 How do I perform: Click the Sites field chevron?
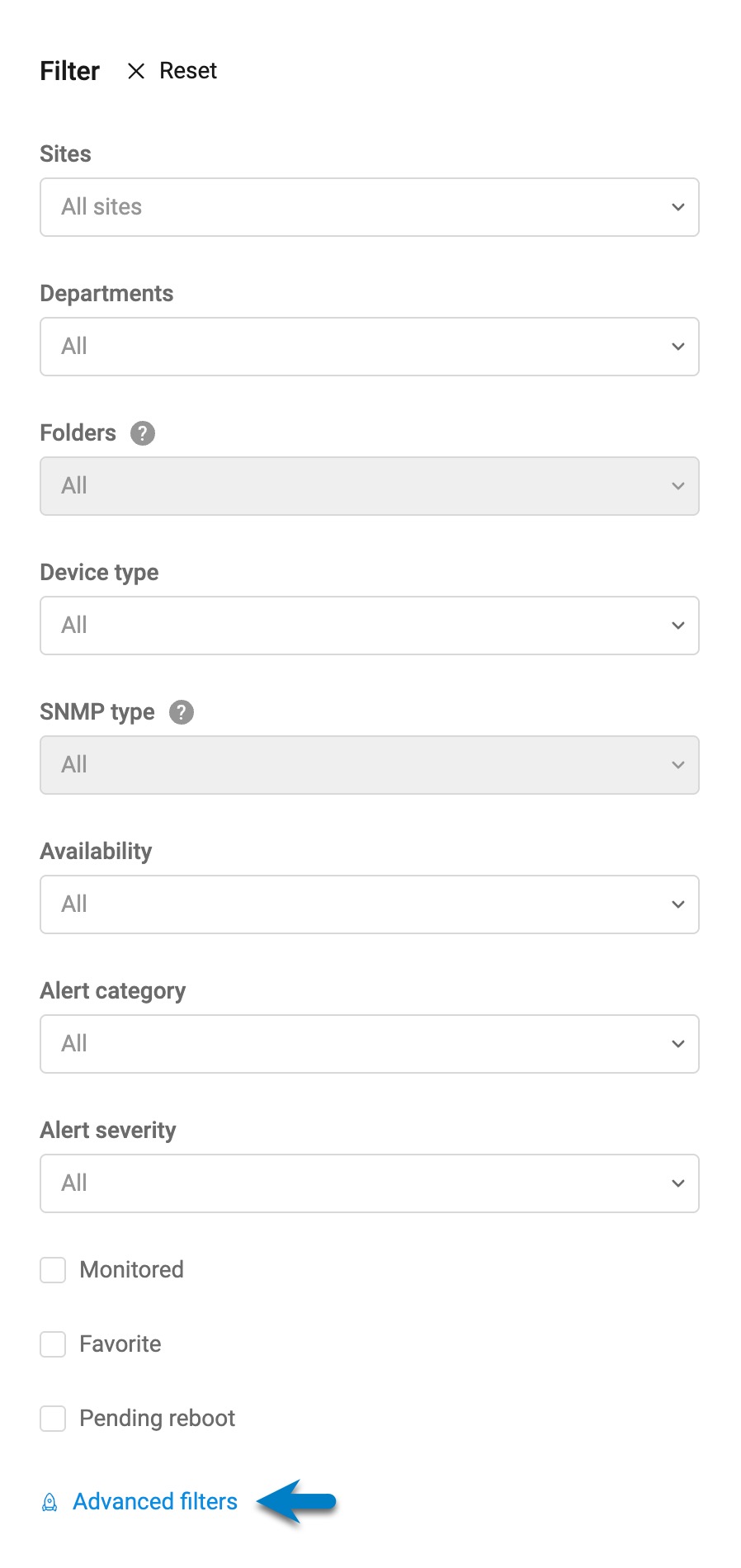tap(677, 207)
